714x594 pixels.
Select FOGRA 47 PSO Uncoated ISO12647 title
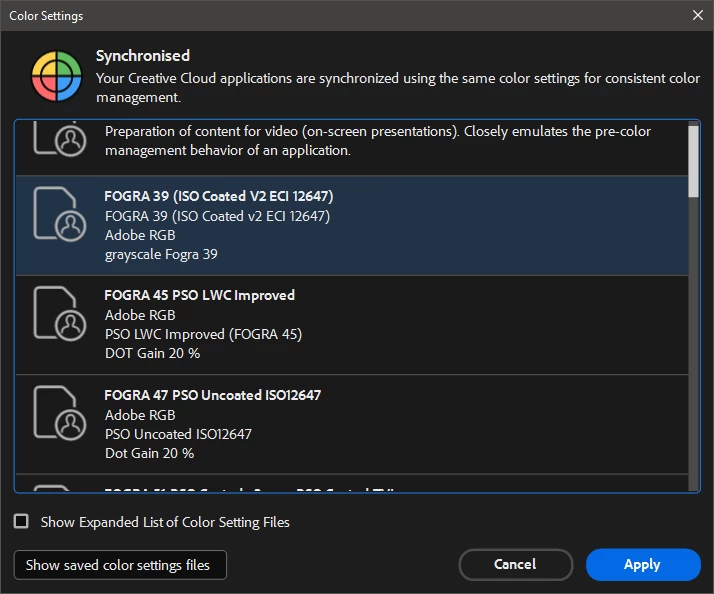[x=213, y=395]
